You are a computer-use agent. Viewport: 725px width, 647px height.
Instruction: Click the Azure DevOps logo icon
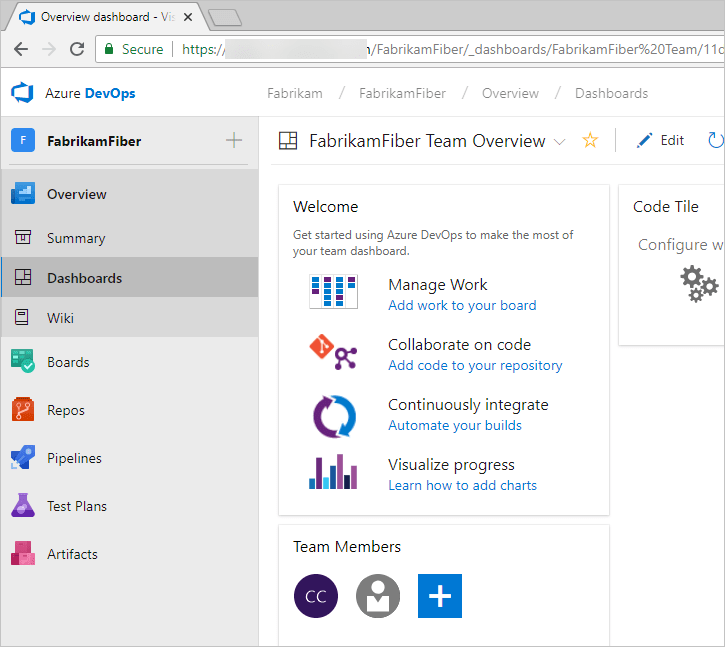coord(22,93)
